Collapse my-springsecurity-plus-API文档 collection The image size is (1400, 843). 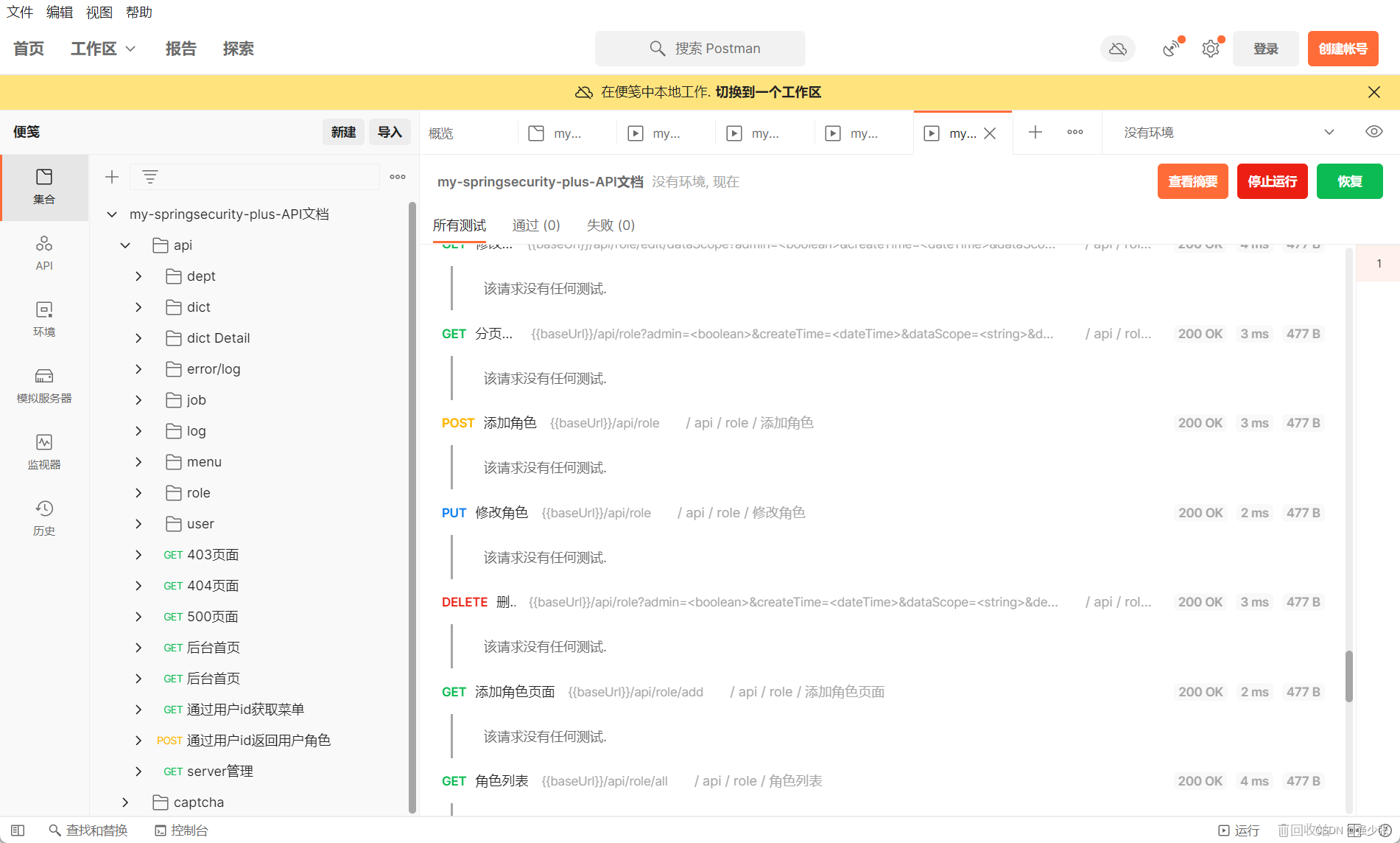(x=112, y=214)
